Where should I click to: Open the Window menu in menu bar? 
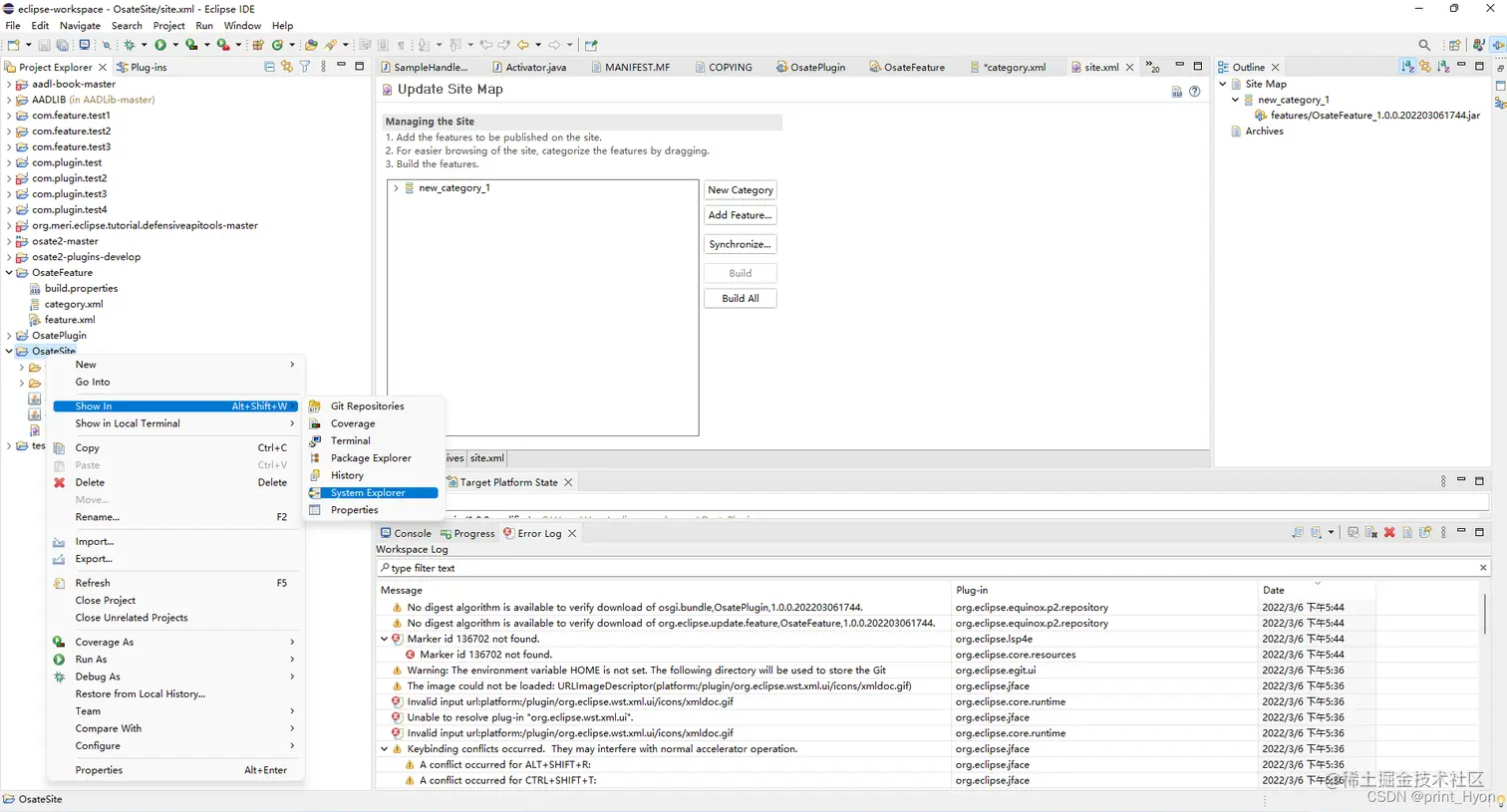(x=242, y=25)
